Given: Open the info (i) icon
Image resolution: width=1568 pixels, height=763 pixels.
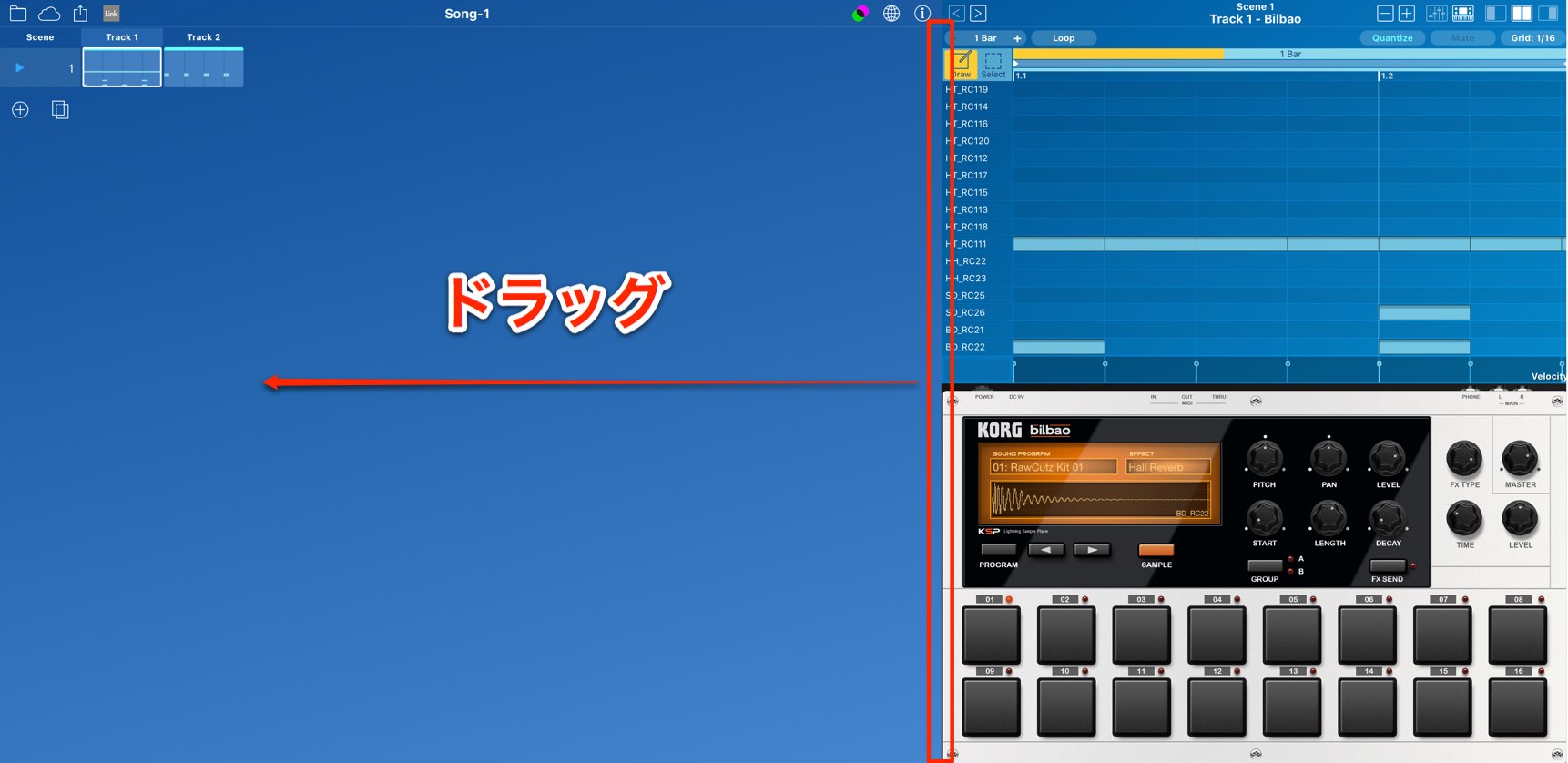Looking at the screenshot, I should [922, 14].
